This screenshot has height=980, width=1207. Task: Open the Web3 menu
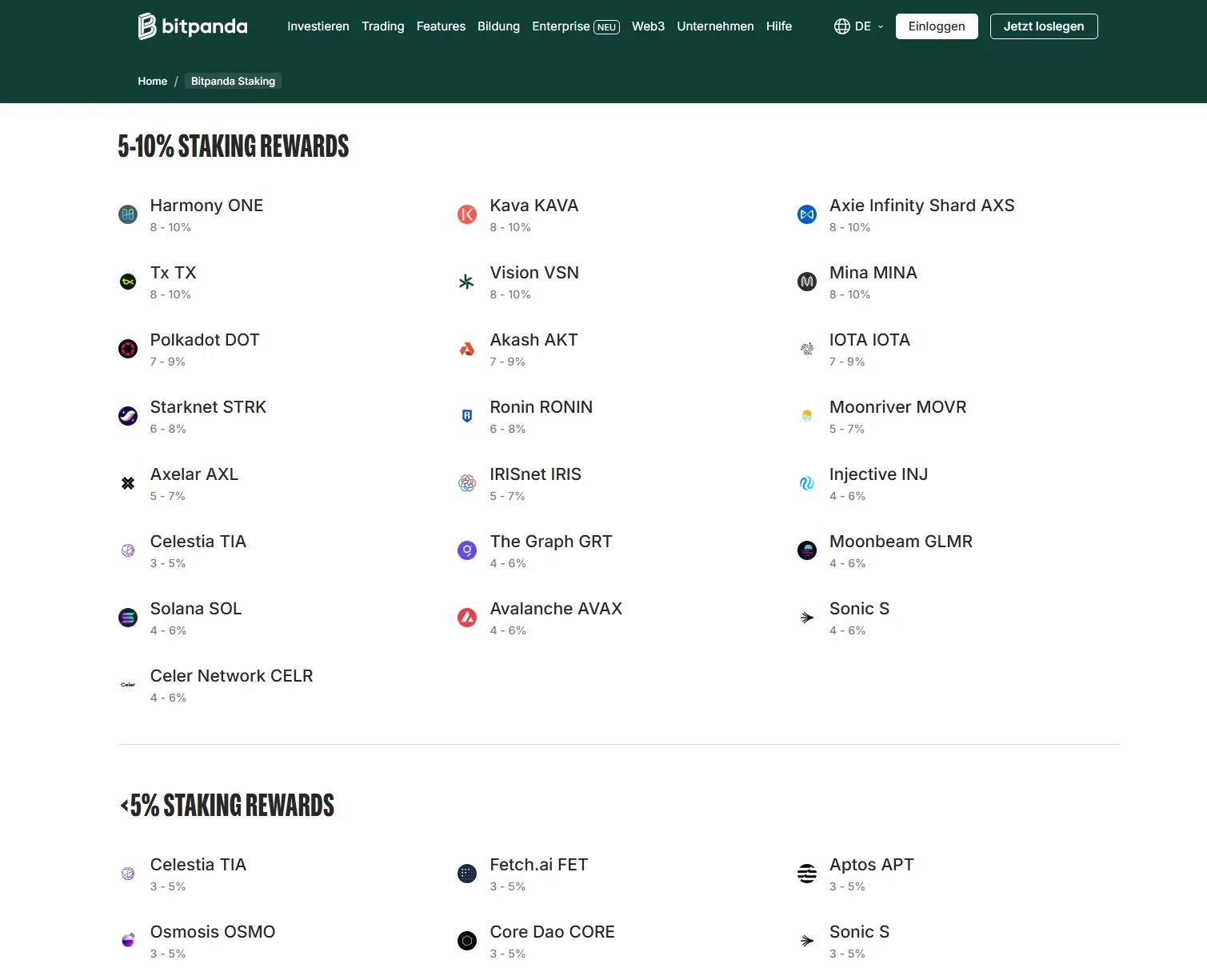click(648, 26)
